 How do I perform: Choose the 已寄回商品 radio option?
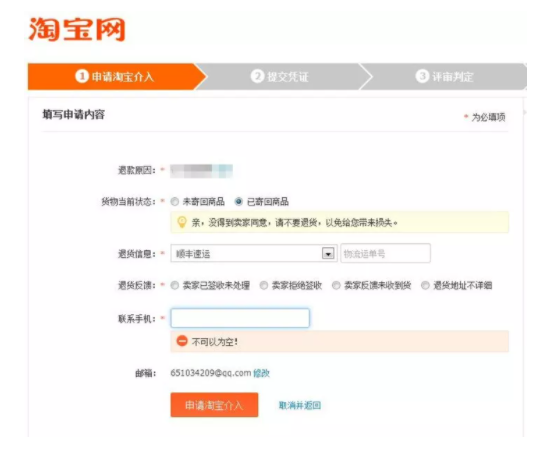pyautogui.click(x=239, y=201)
